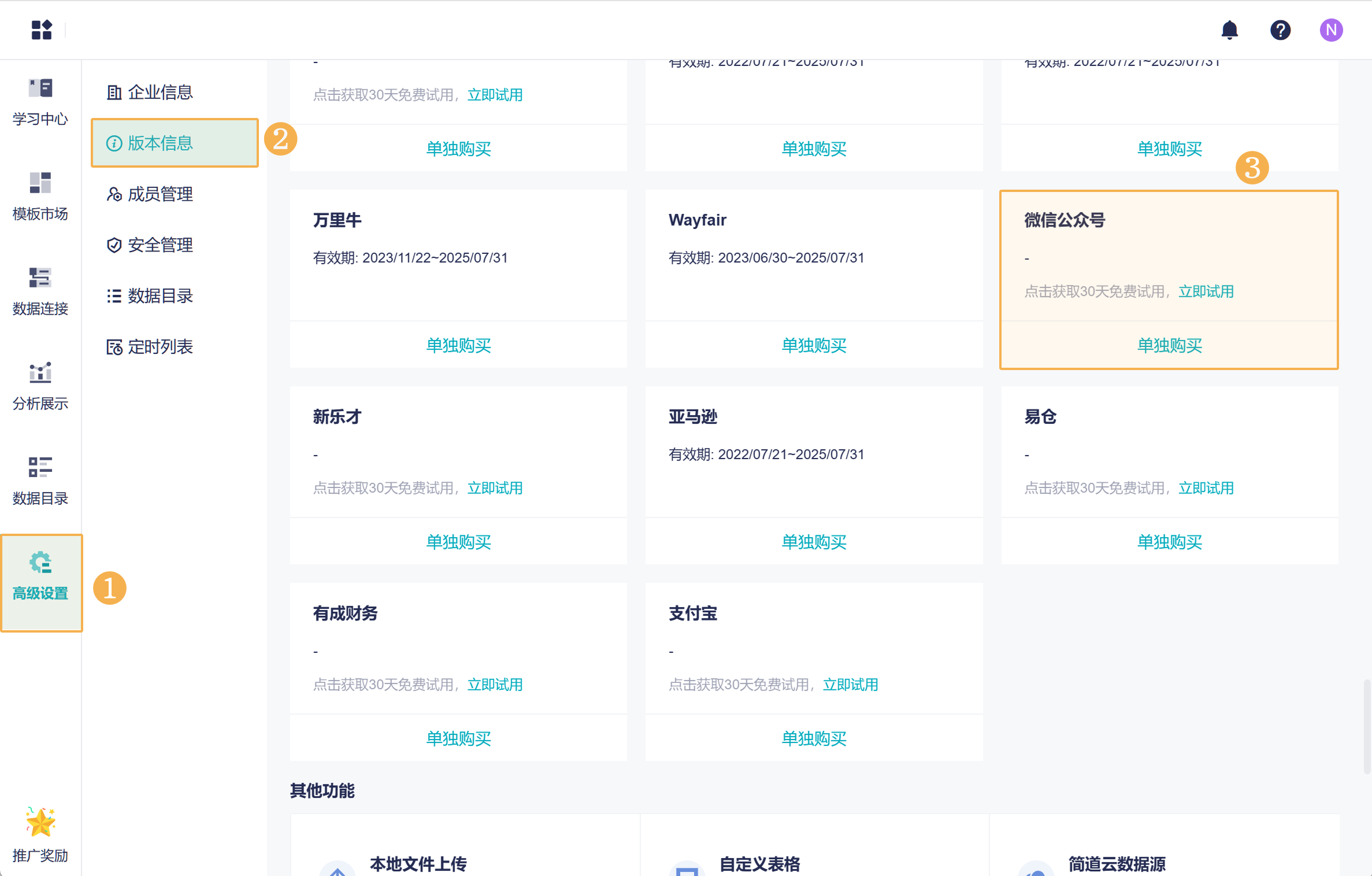The height and width of the screenshot is (876, 1372).
Task: Click the page vertical scrollbar
Action: (1366, 726)
